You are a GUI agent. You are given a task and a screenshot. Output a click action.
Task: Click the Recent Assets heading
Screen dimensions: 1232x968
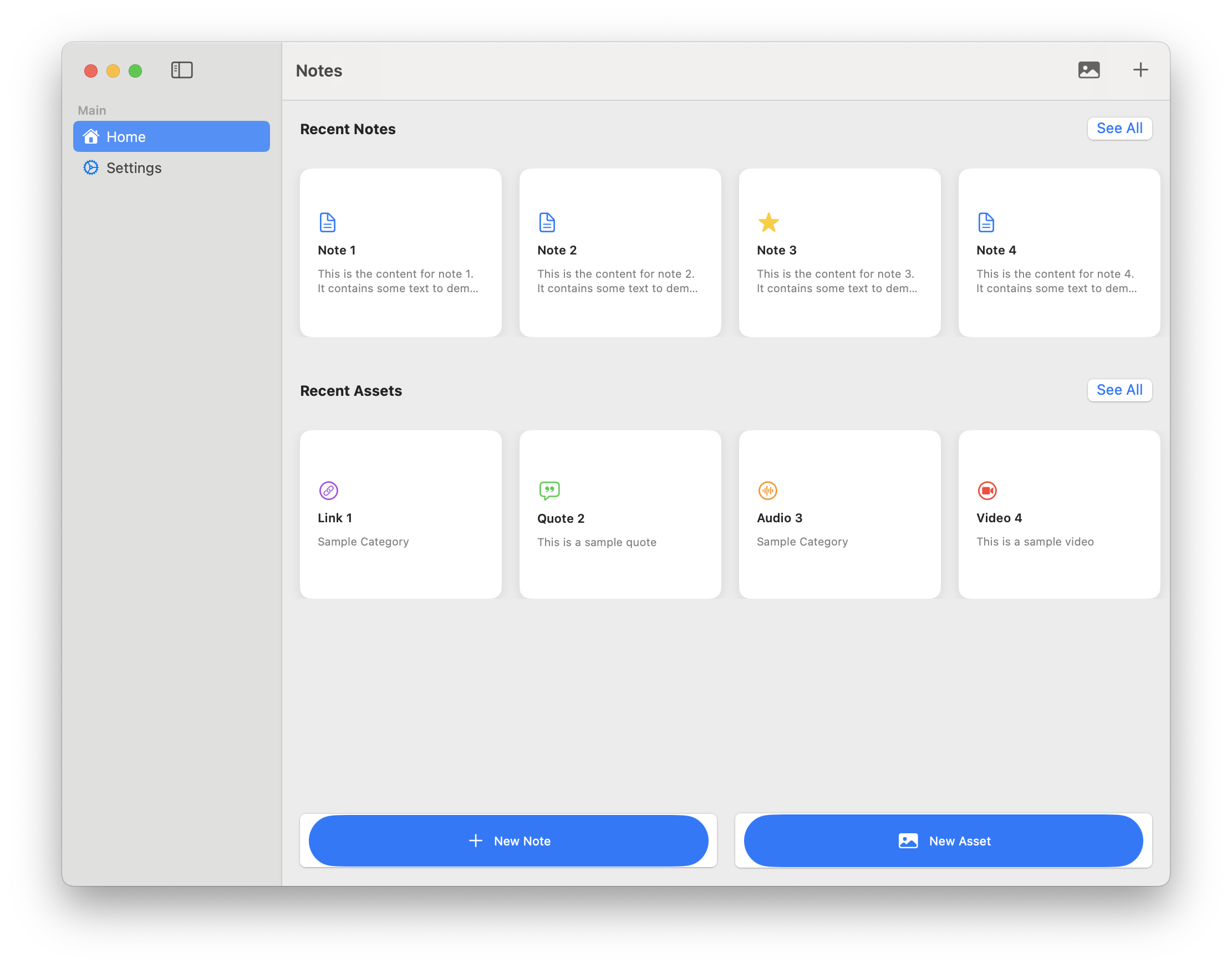point(351,391)
